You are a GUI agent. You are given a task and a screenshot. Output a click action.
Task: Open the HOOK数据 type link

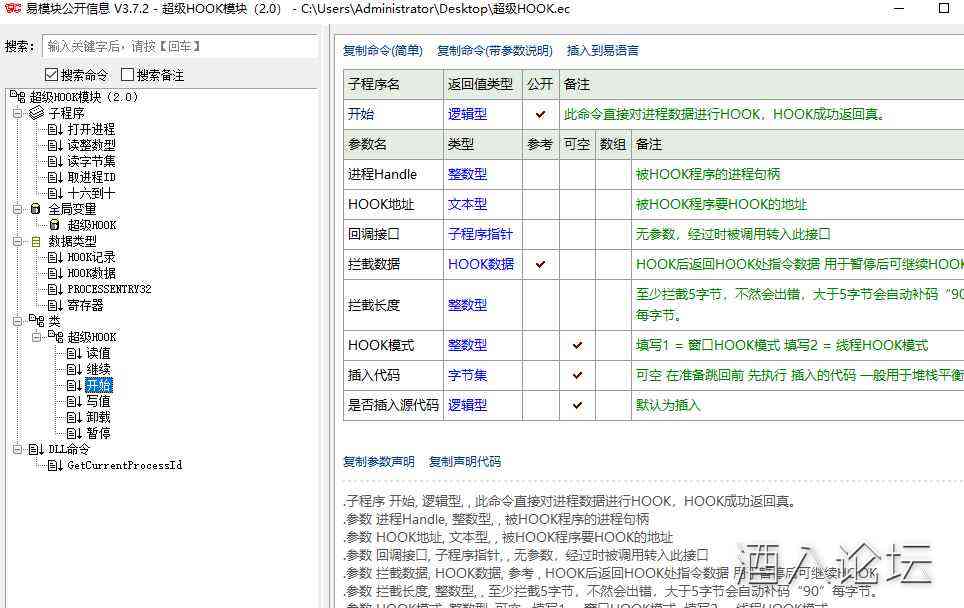481,264
